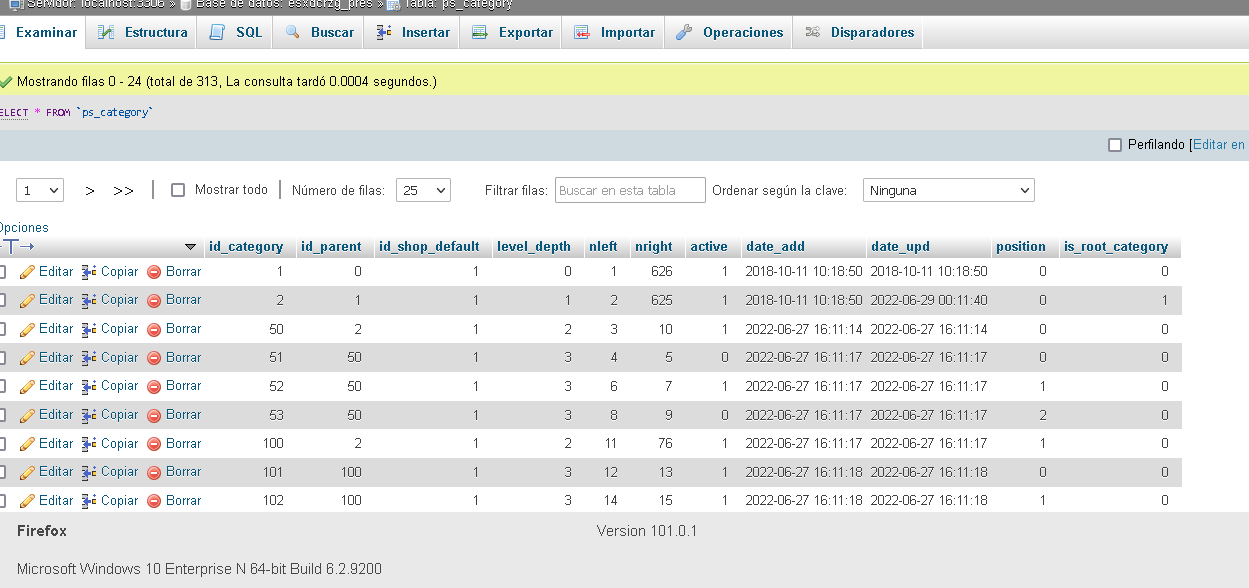1249x588 pixels.
Task: Click Copiar icon for category 52 row
Action: [88, 386]
